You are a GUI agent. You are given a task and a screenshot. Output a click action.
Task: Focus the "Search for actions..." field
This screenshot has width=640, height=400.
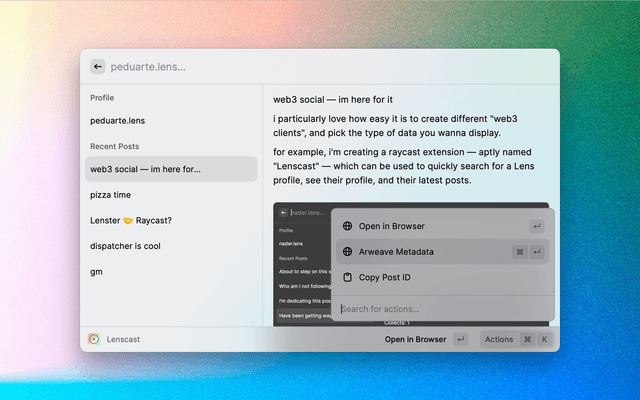click(440, 309)
